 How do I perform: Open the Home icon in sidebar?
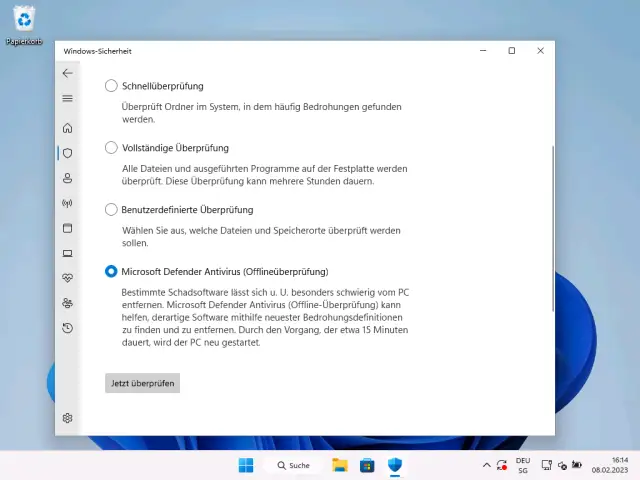tap(68, 128)
